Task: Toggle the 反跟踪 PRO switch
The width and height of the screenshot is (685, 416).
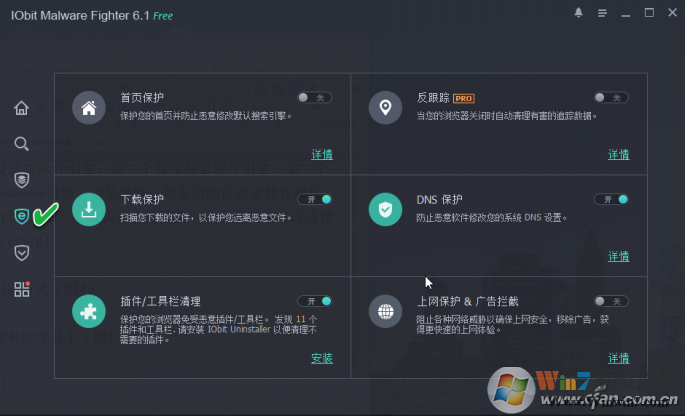Action: click(x=611, y=98)
